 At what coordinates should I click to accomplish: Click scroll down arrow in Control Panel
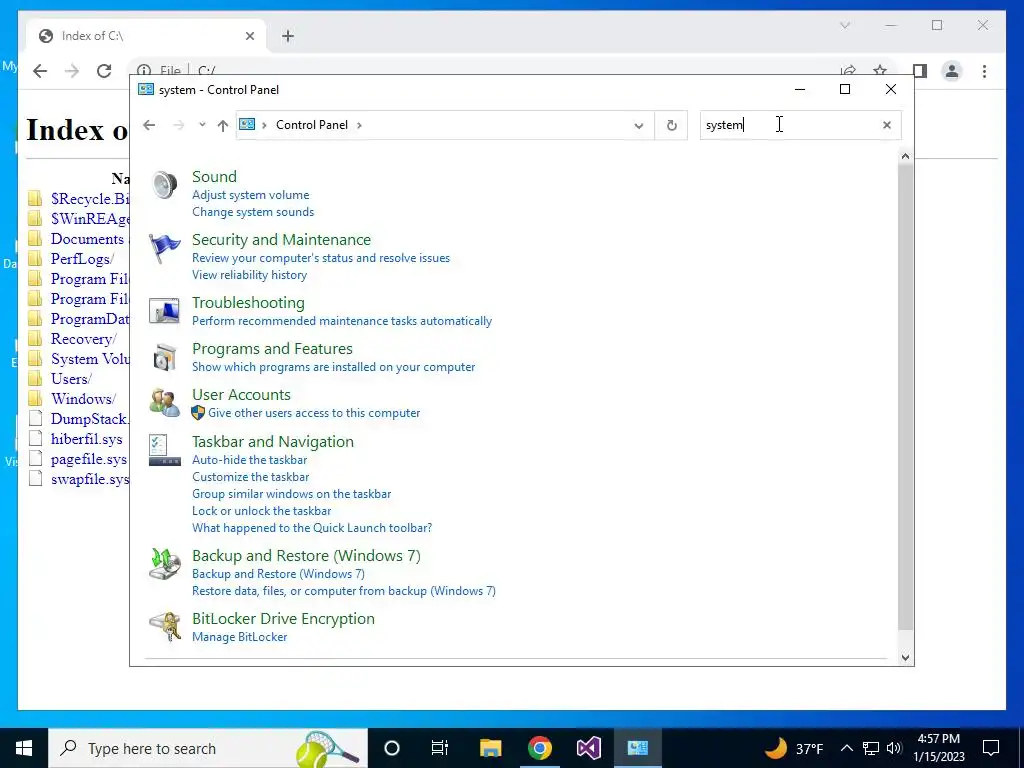pos(904,657)
